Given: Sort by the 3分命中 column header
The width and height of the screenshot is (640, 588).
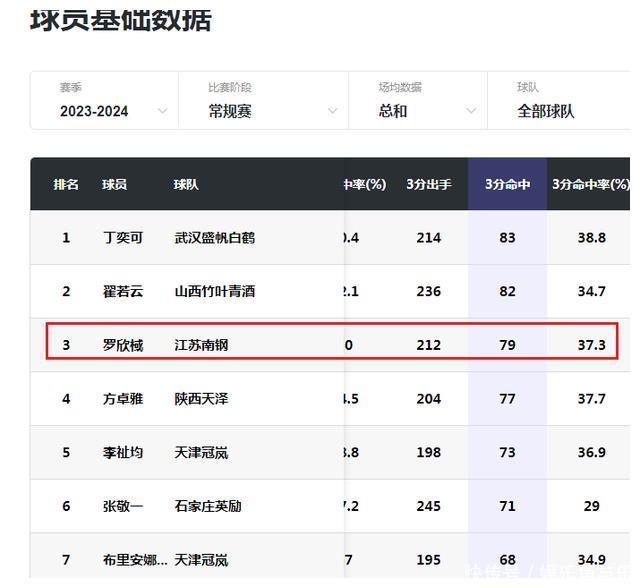Looking at the screenshot, I should [x=507, y=185].
